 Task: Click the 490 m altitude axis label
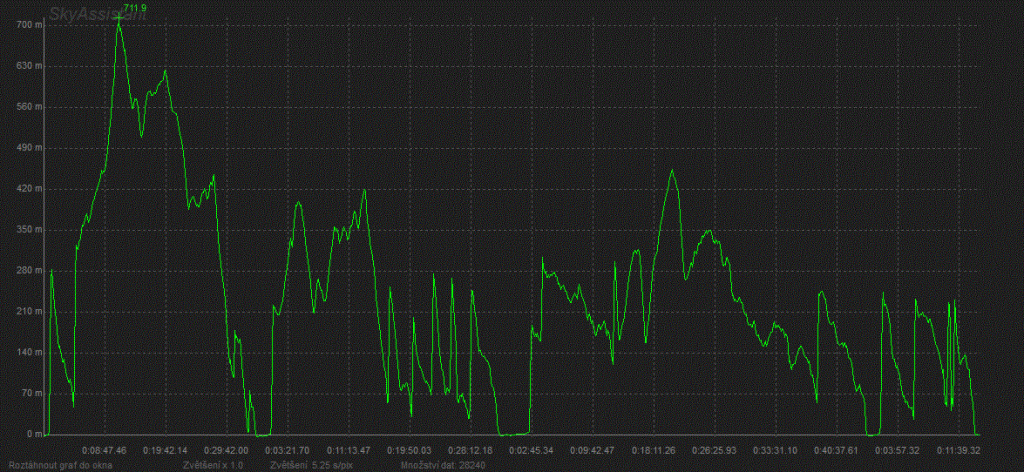[22, 147]
